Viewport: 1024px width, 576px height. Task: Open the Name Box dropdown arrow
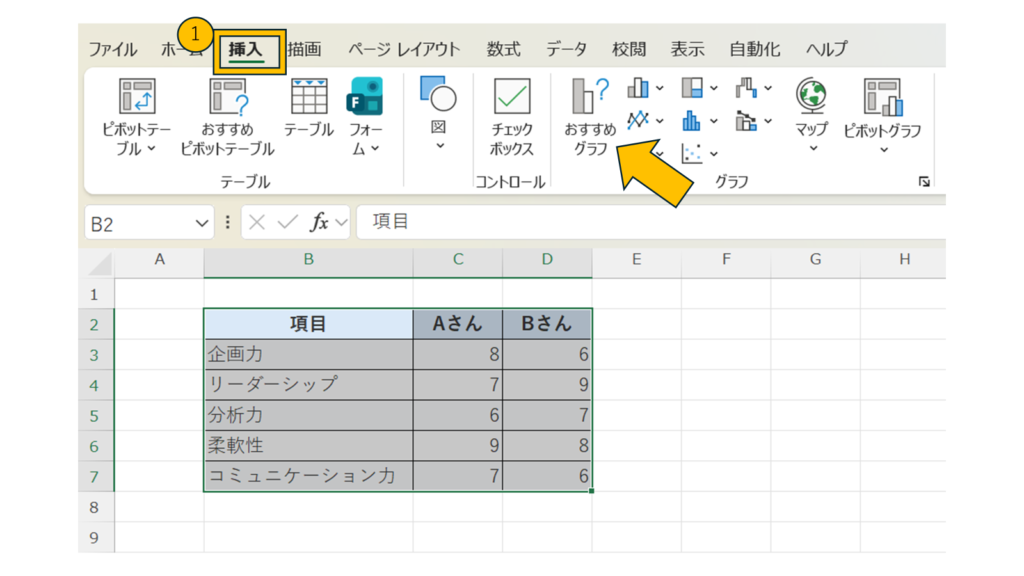[x=203, y=223]
